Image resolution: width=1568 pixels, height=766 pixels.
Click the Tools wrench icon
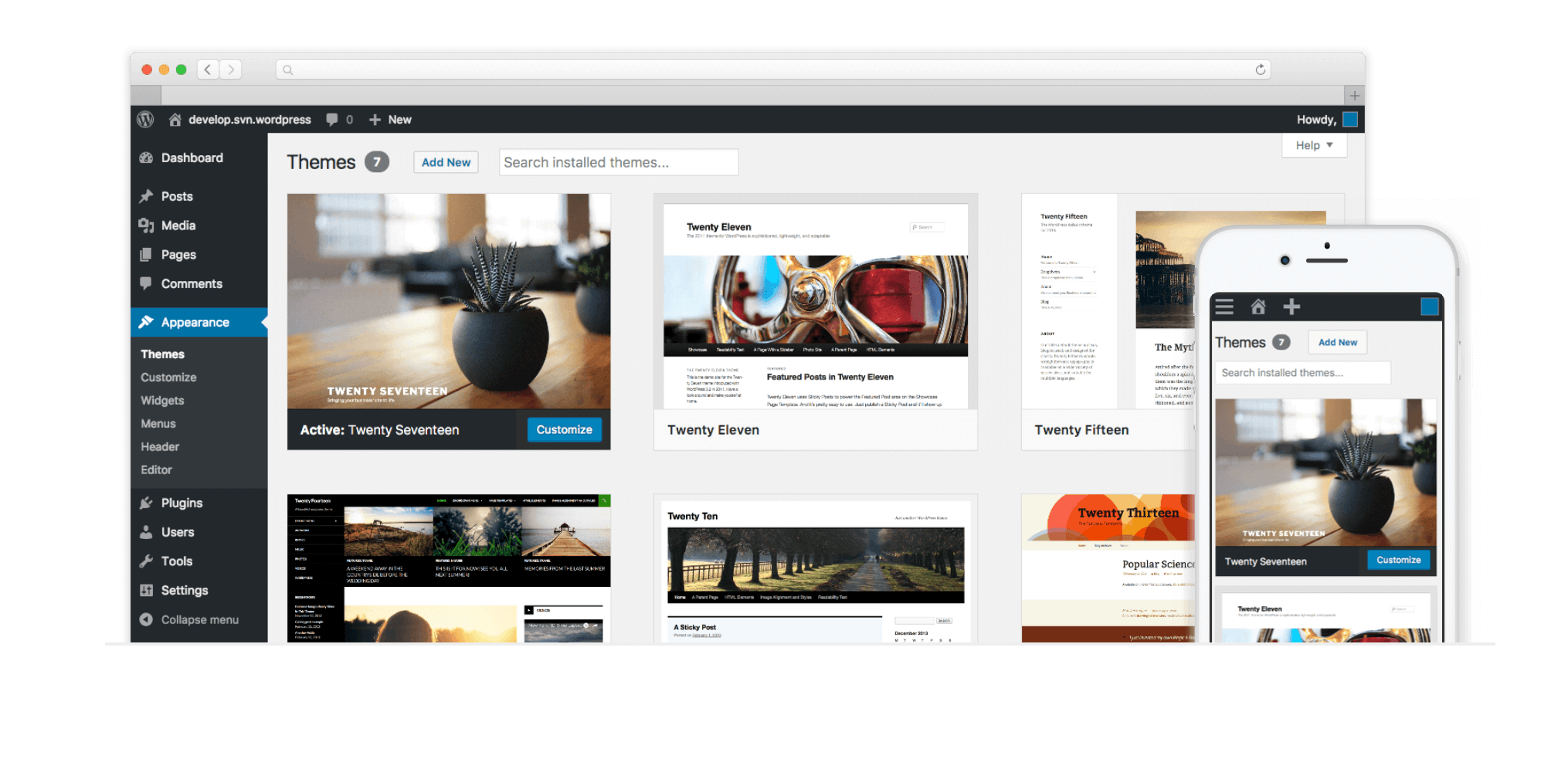click(146, 561)
